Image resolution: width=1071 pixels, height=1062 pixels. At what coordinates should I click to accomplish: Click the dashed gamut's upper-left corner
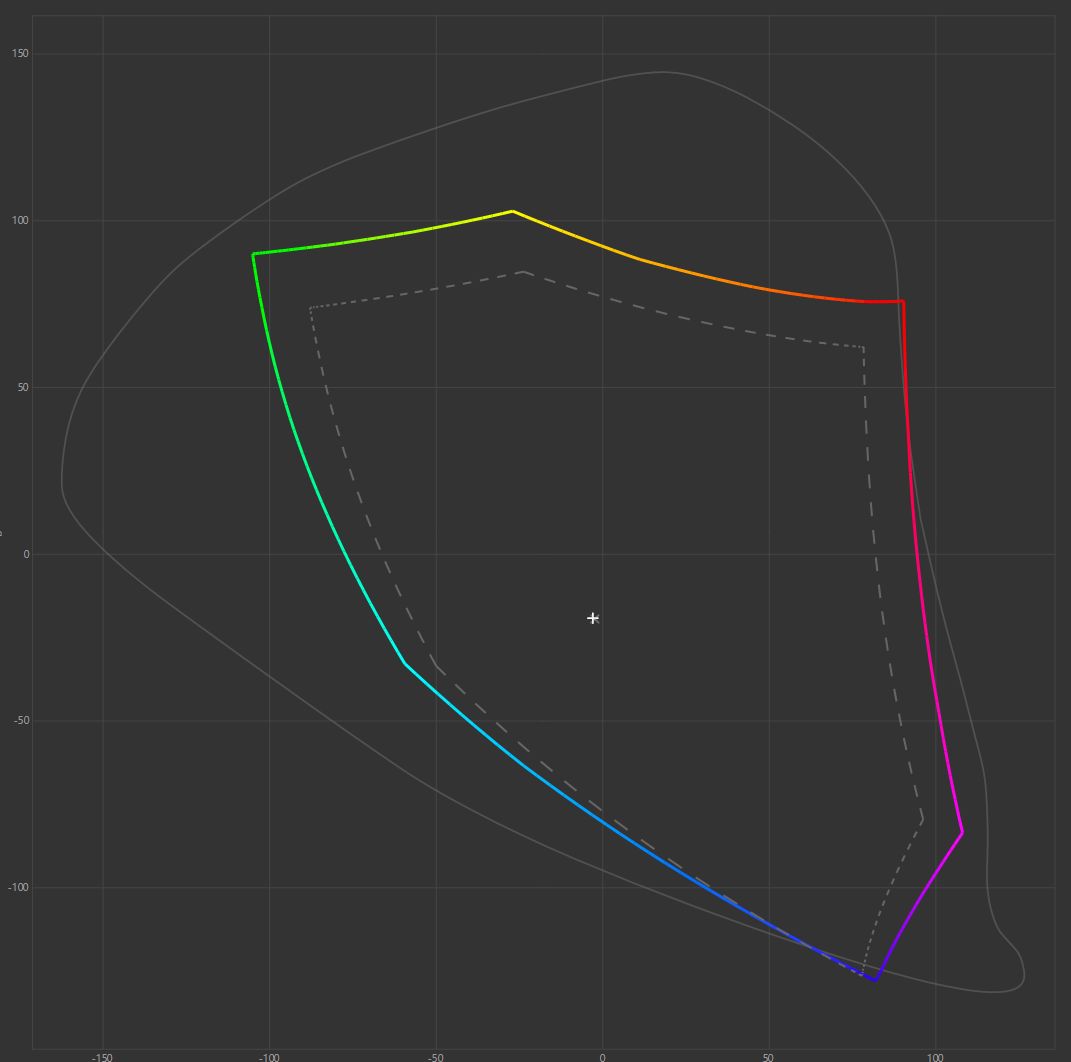coord(311,308)
